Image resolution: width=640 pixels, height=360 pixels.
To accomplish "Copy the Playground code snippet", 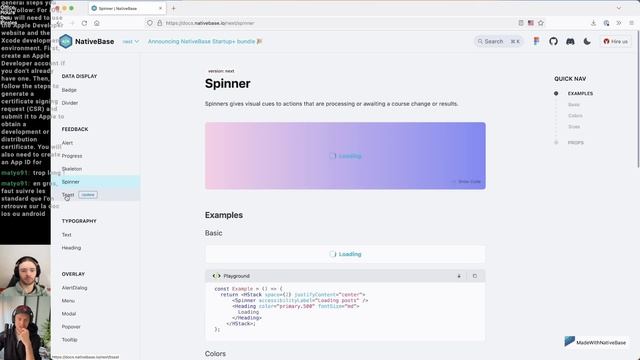I will (475, 276).
